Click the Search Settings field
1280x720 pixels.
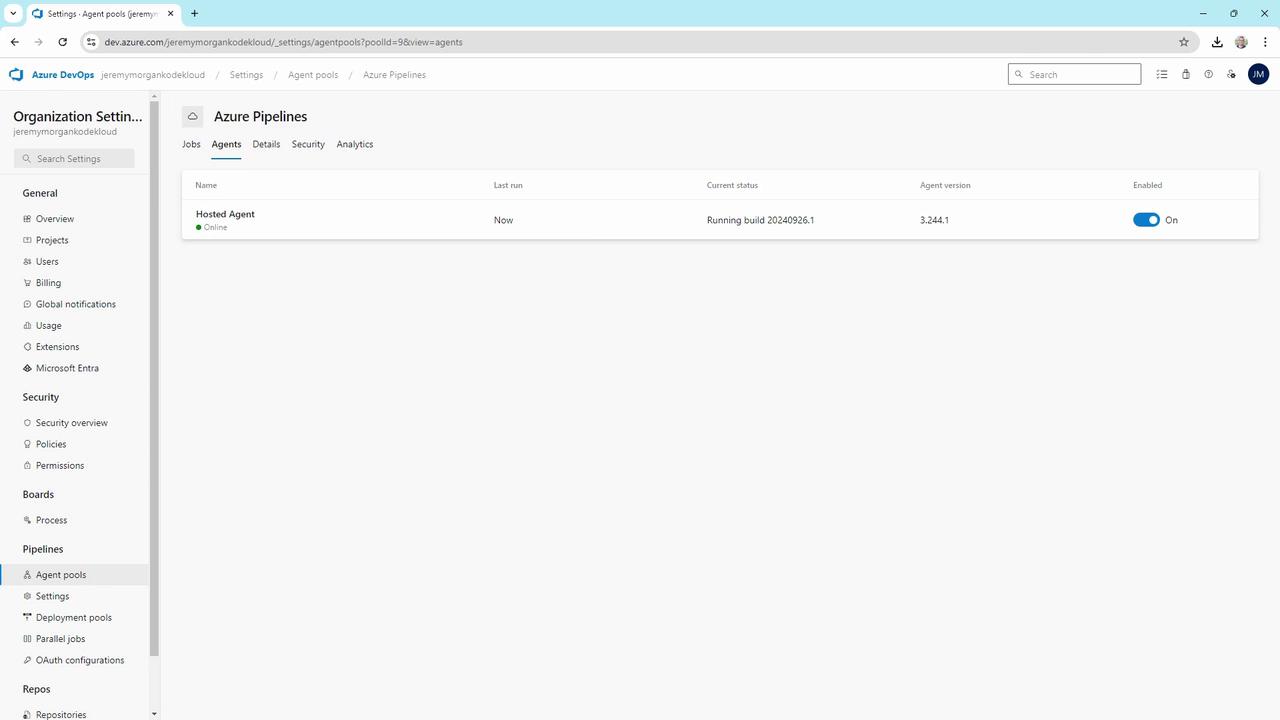pyautogui.click(x=74, y=159)
